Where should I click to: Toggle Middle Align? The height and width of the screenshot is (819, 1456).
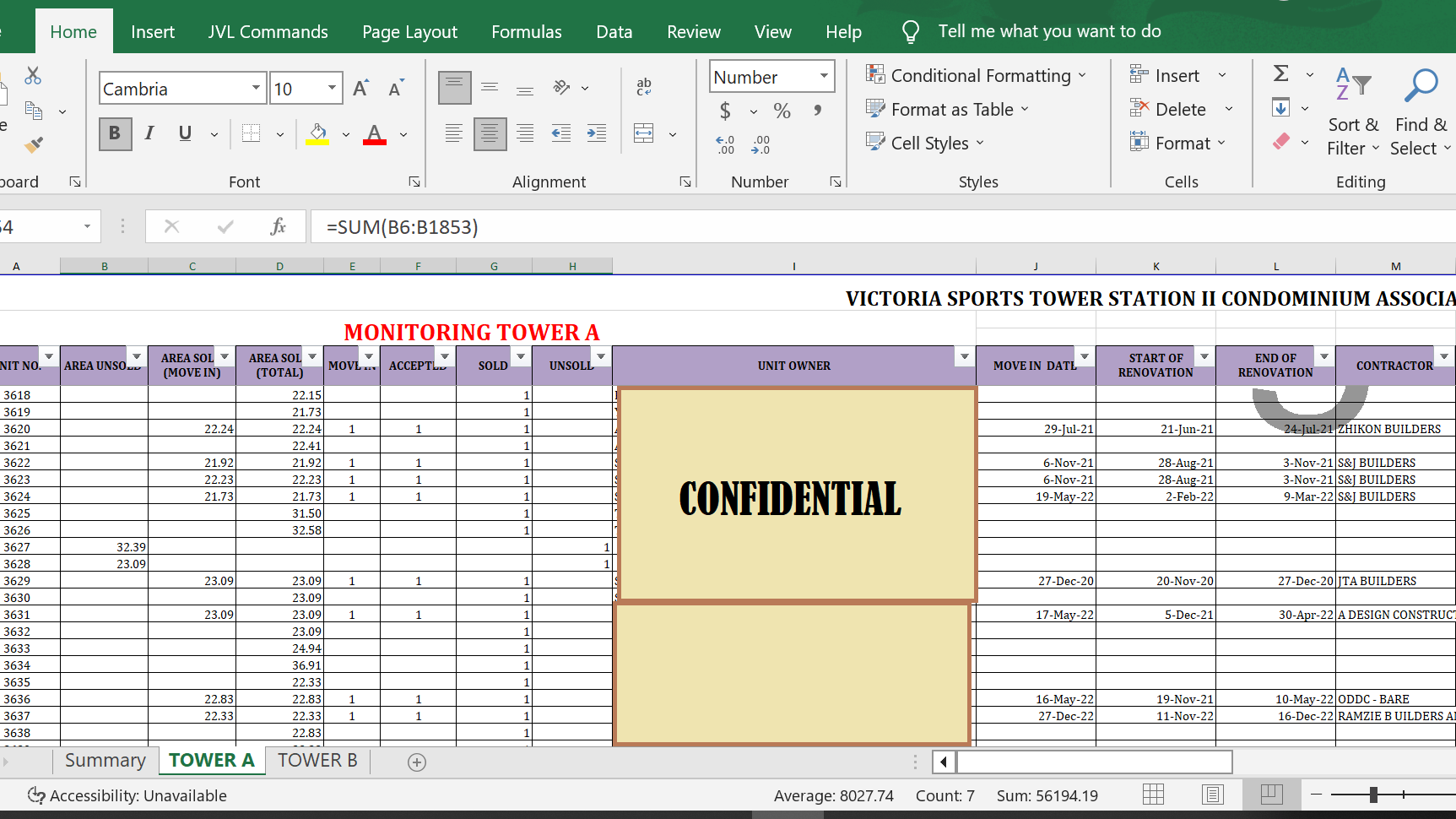[x=490, y=88]
